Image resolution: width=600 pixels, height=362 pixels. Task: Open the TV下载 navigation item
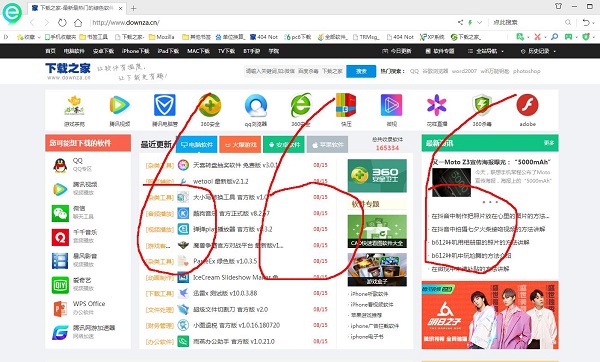click(x=226, y=51)
